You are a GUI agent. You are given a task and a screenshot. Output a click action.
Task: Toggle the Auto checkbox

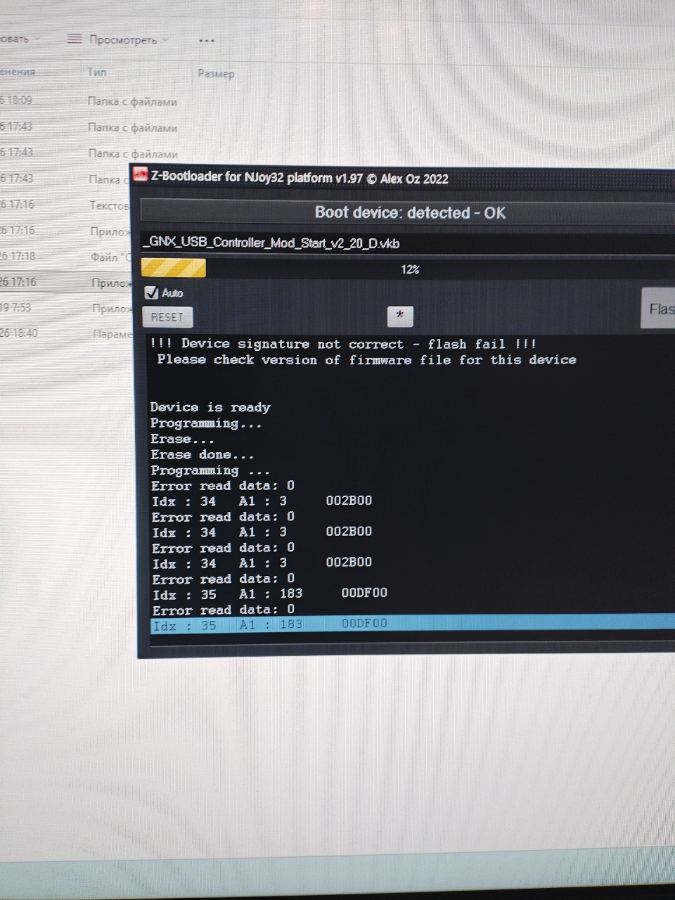click(152, 293)
